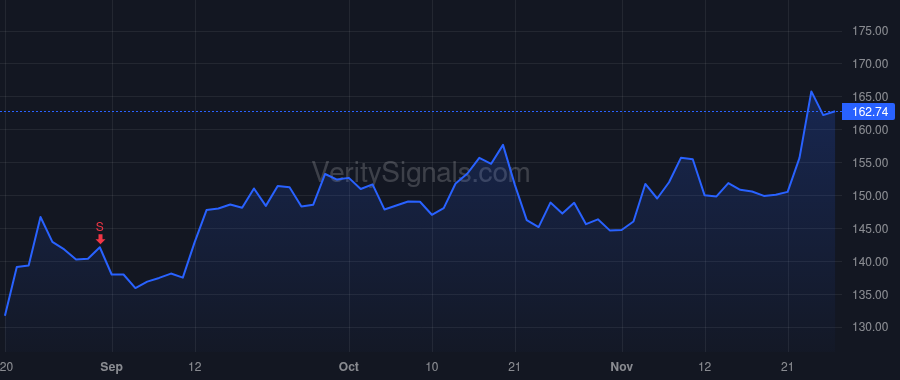Click the Sep date axis label
The width and height of the screenshot is (900, 380).
tap(112, 367)
